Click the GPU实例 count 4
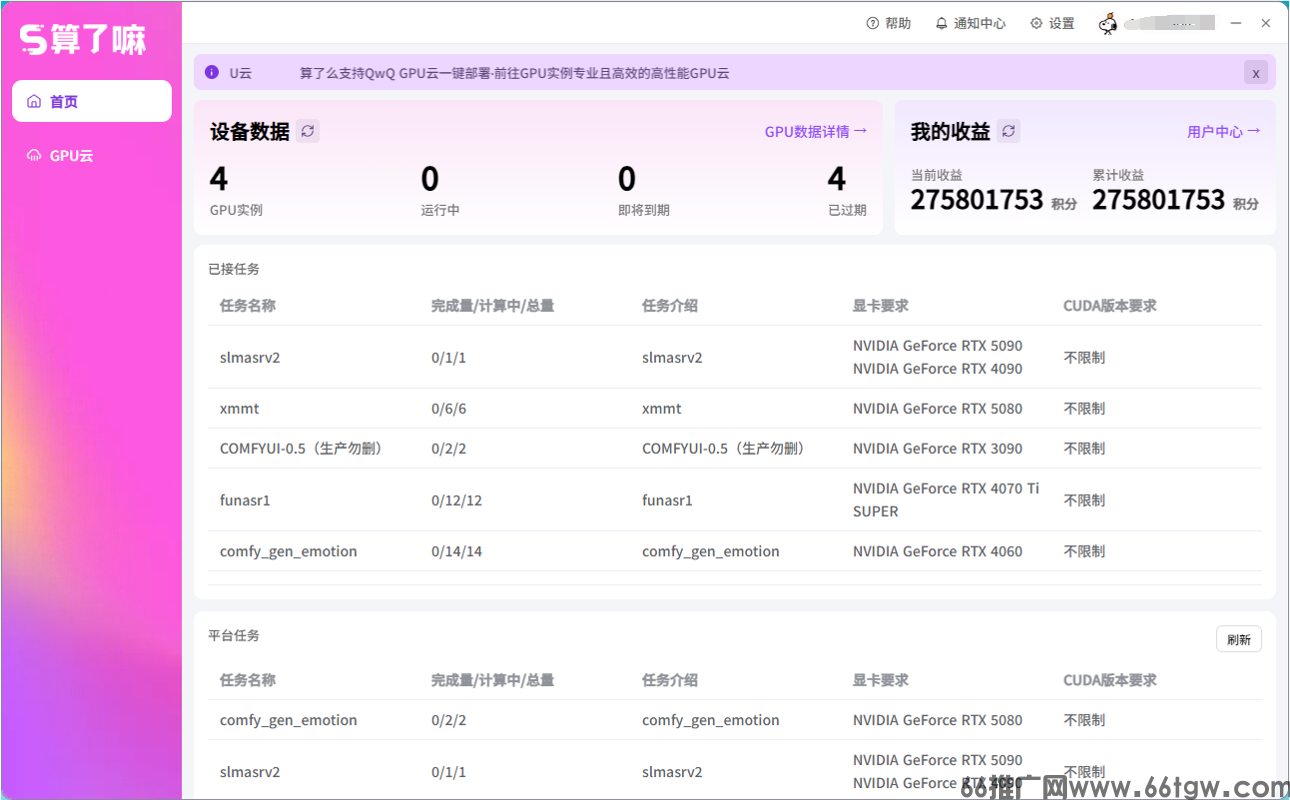Viewport: 1290px width, 800px height. click(x=219, y=179)
